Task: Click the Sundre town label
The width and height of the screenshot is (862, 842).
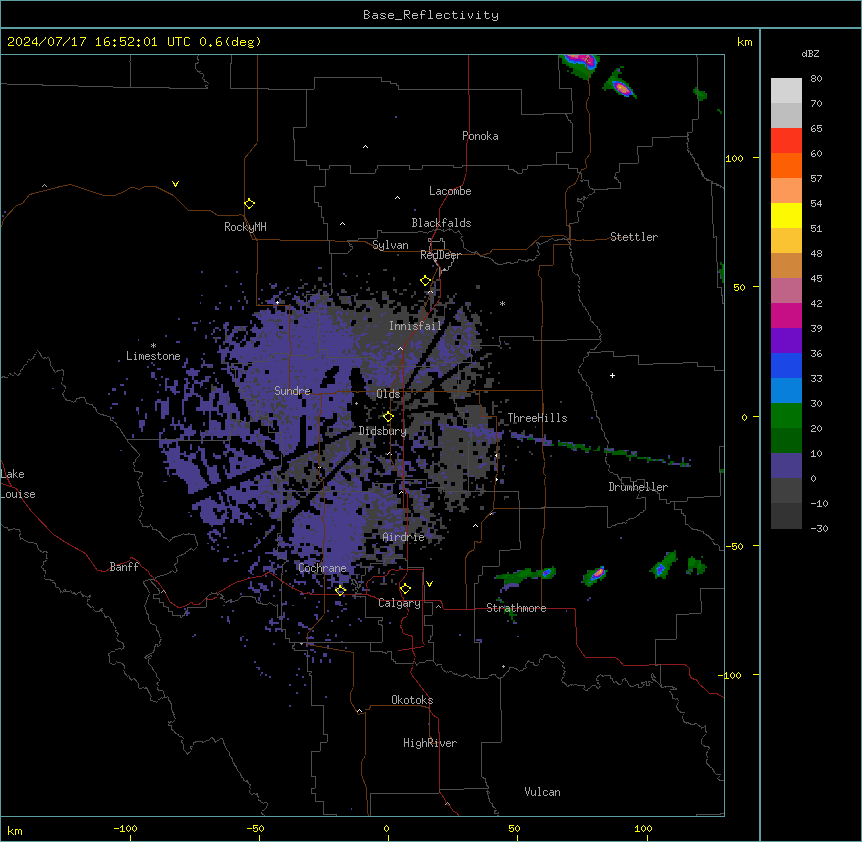Action: coord(292,391)
